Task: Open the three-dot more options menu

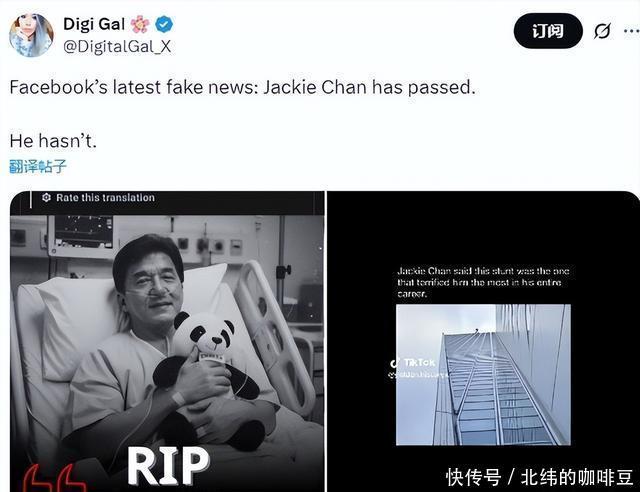Action: tap(632, 31)
